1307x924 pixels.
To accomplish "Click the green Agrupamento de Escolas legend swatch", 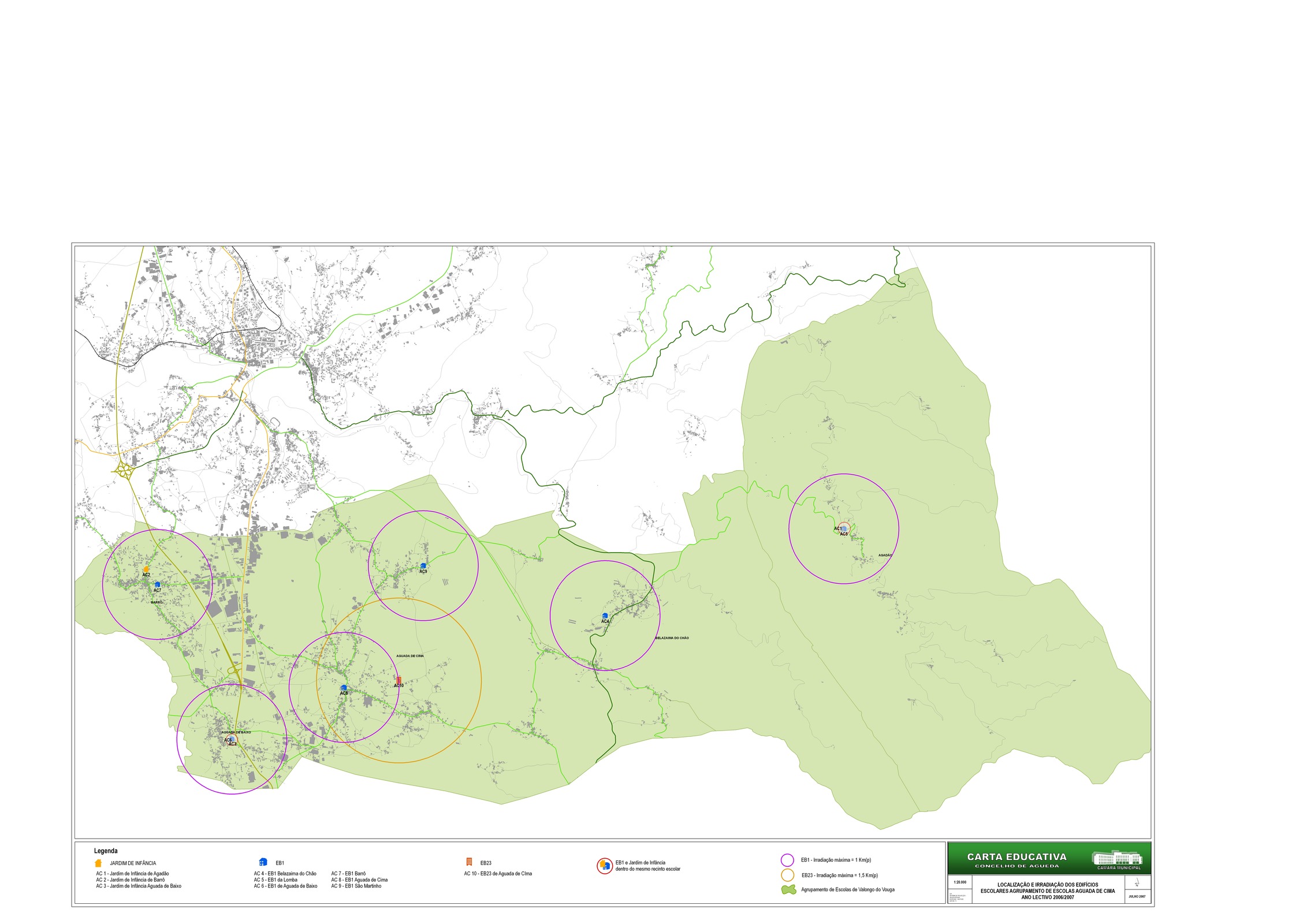I will 788,890.
